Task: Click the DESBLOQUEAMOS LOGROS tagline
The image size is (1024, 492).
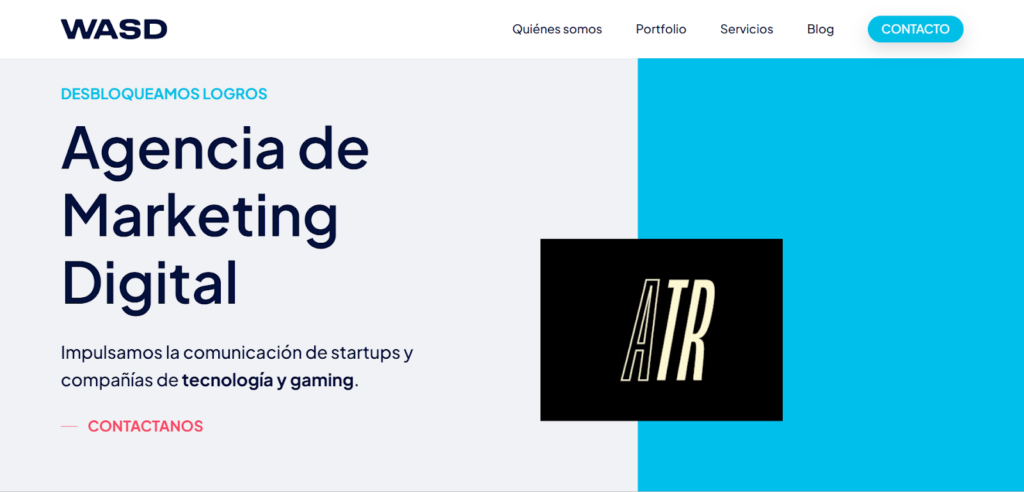Action: click(164, 94)
